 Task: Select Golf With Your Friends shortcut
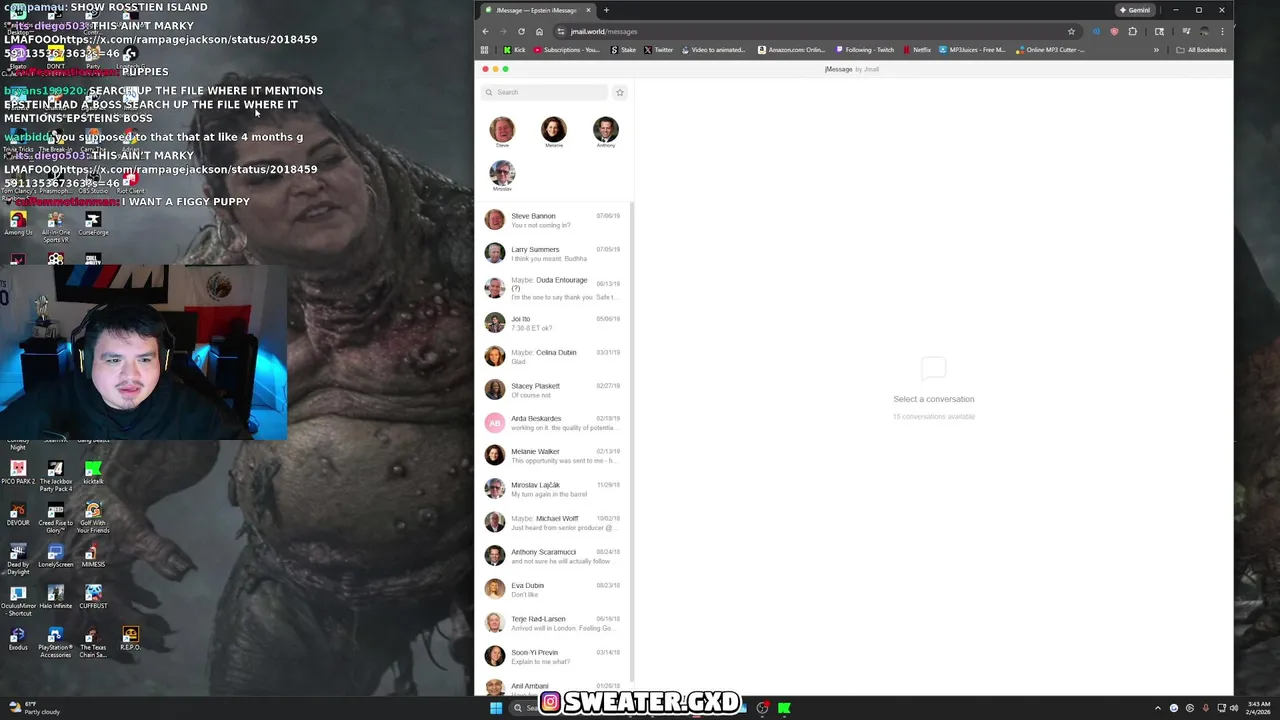(93, 518)
